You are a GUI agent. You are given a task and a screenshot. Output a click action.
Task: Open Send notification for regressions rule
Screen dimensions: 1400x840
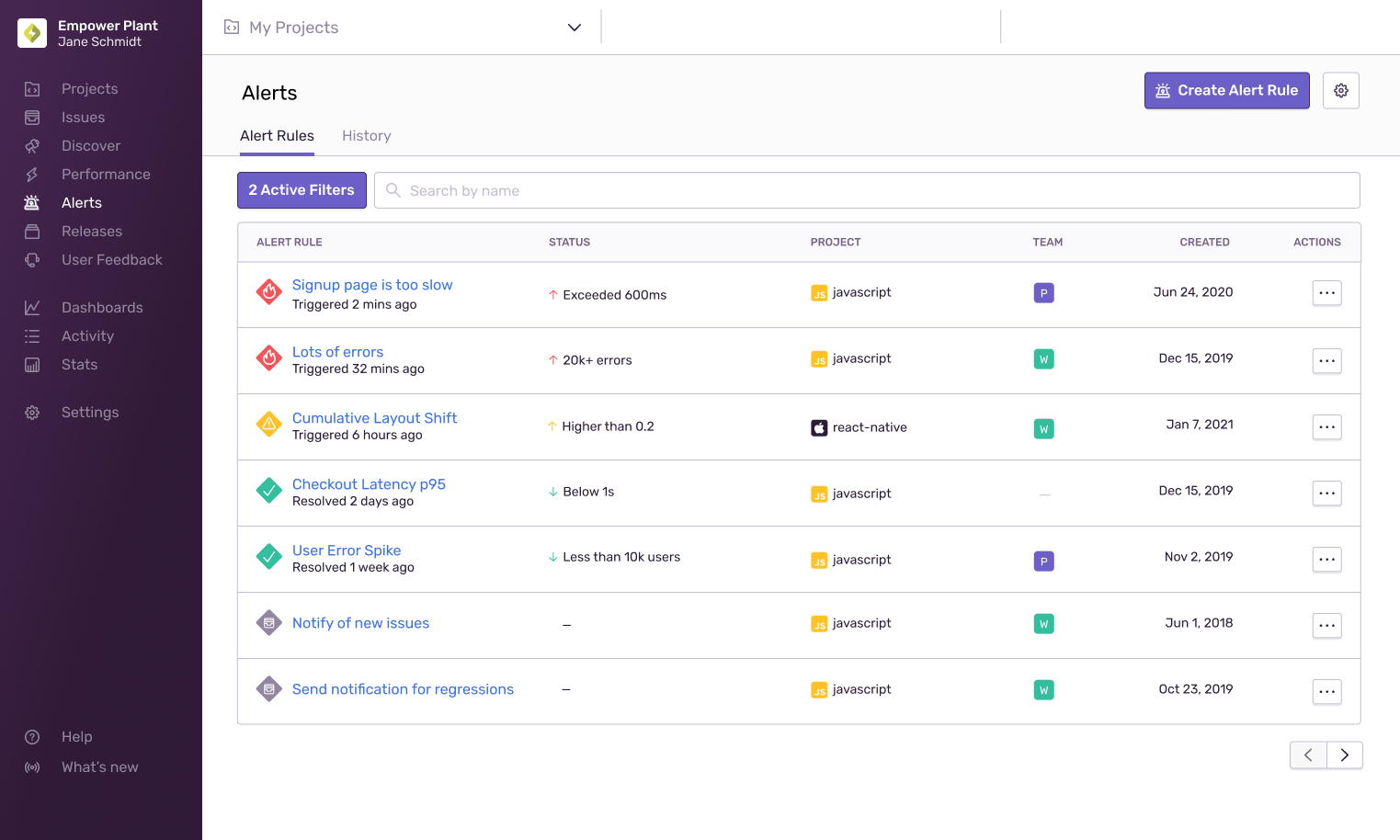[x=403, y=689]
